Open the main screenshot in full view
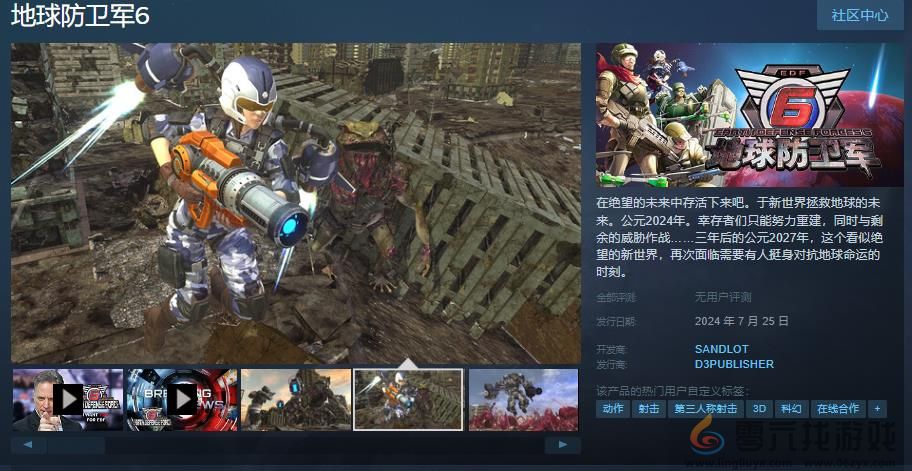Image resolution: width=912 pixels, height=471 pixels. 296,203
